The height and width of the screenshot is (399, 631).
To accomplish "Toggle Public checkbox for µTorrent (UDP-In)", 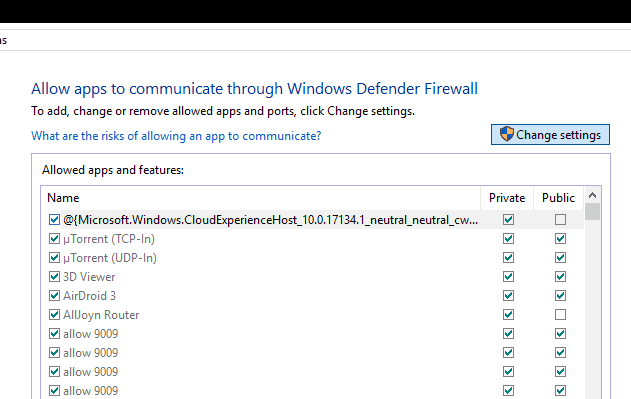I will click(x=560, y=257).
